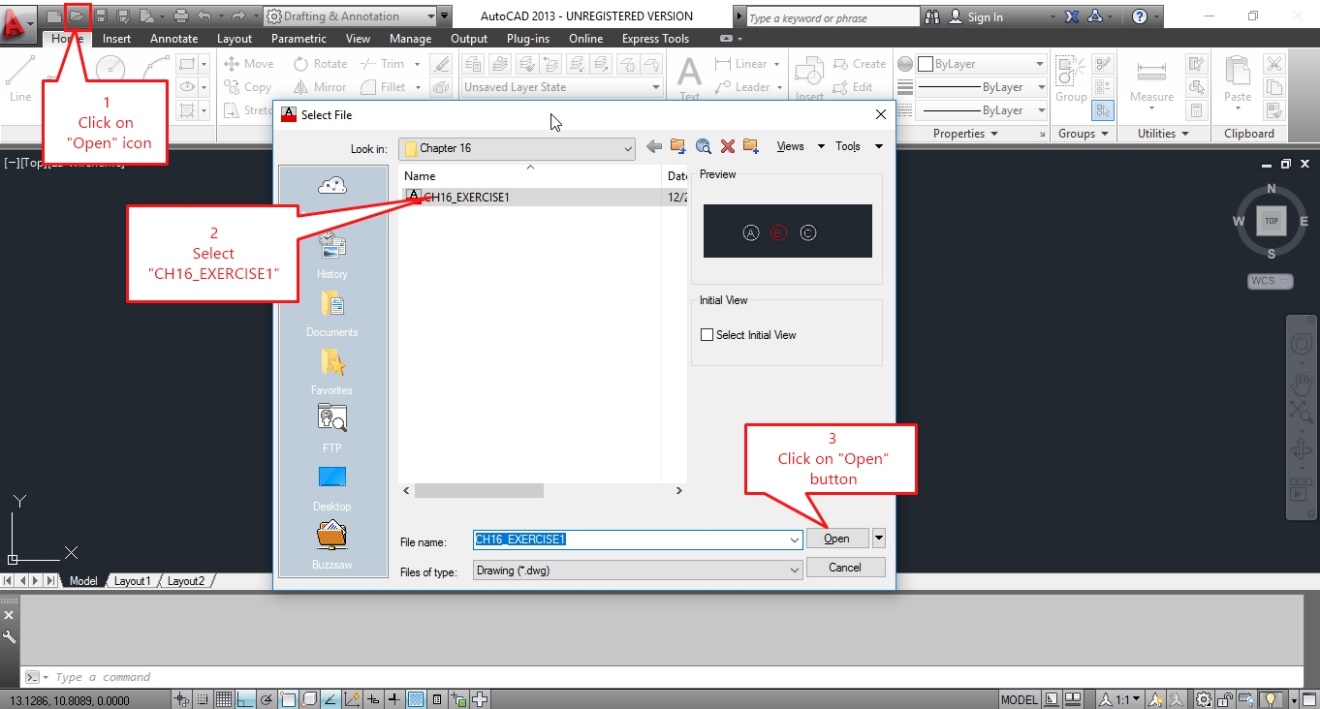Switch to the Annotate ribbon tab

pyautogui.click(x=173, y=38)
